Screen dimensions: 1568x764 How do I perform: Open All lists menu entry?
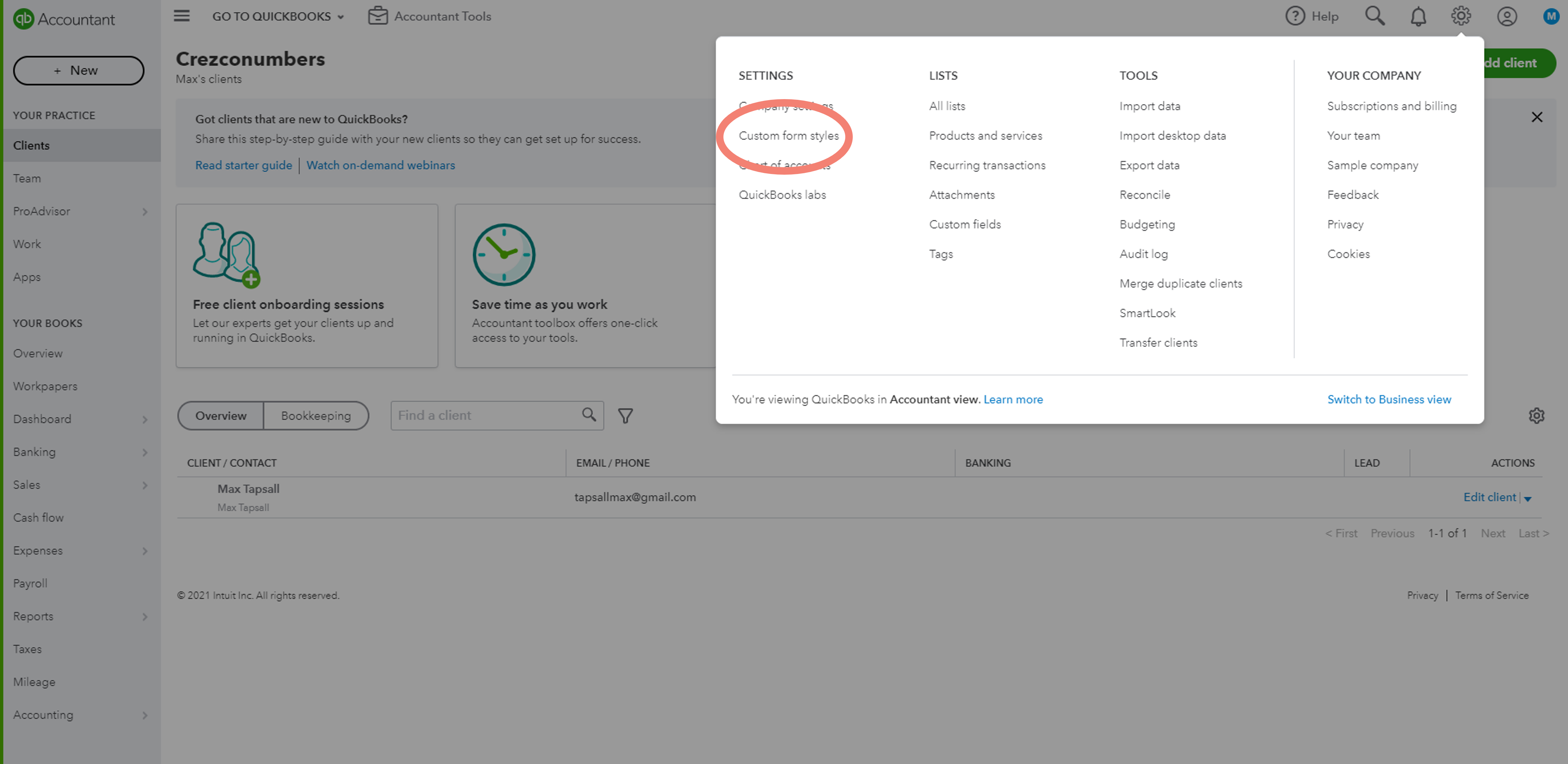pos(947,106)
